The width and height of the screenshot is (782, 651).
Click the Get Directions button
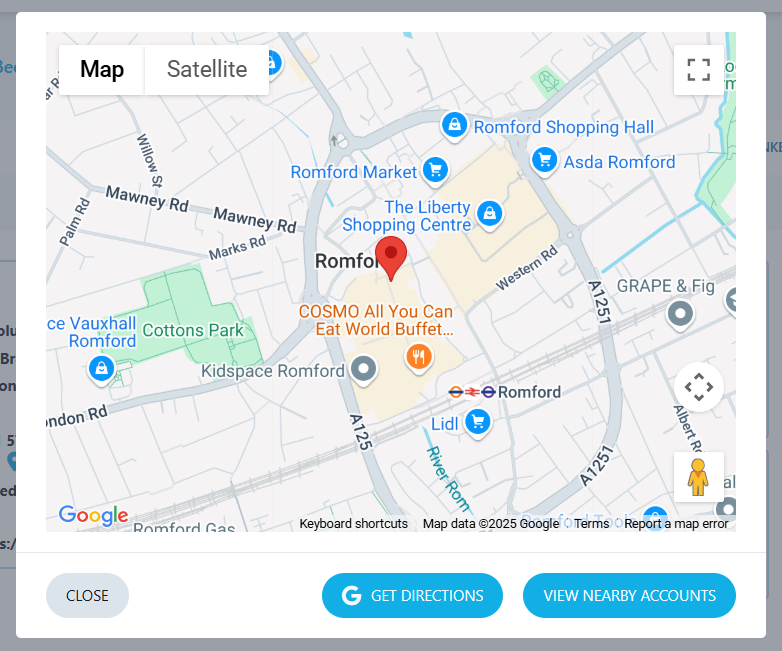[412, 595]
